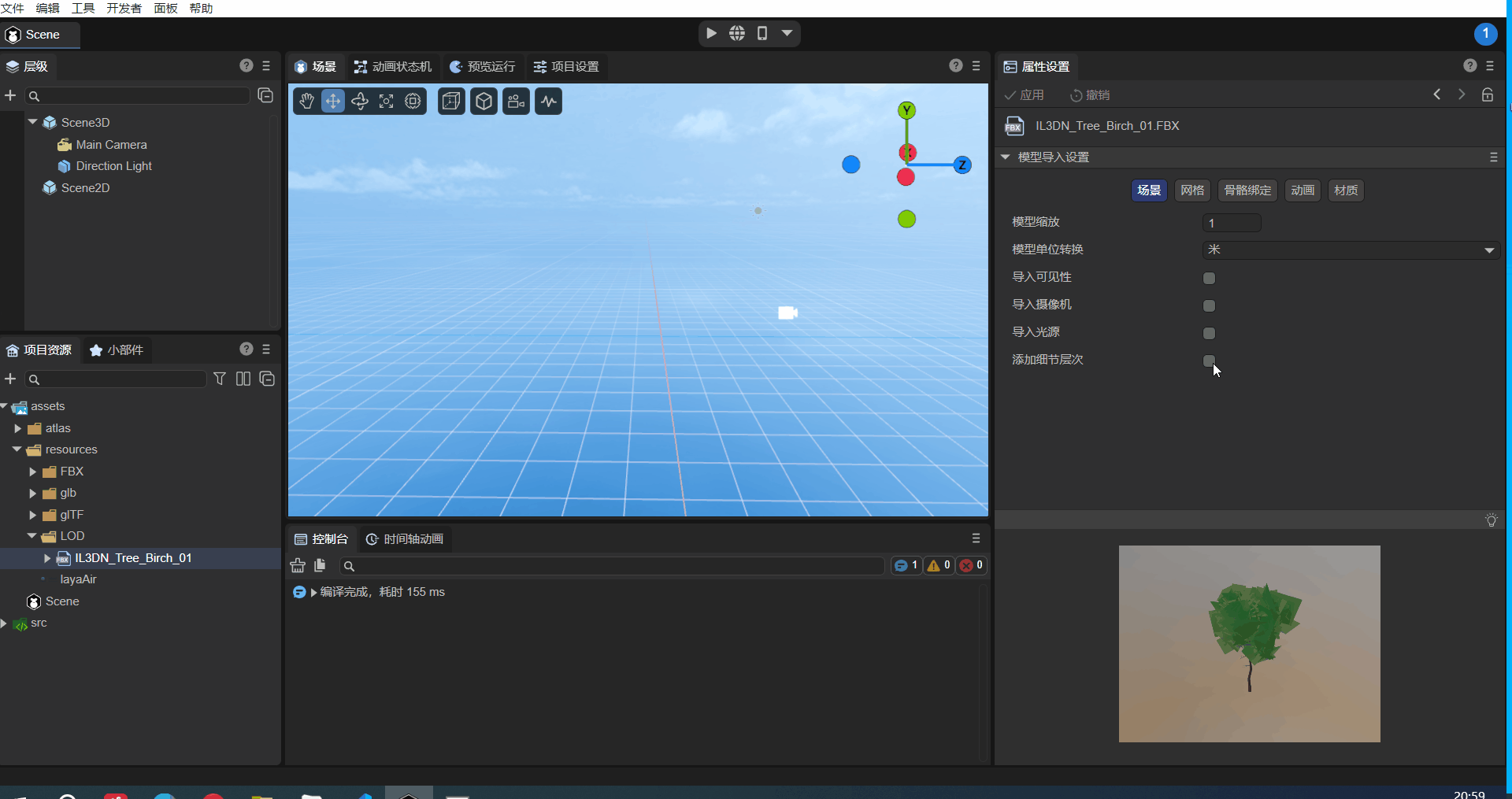Click the 材质 import settings button
The width and height of the screenshot is (1512, 799).
pyautogui.click(x=1345, y=191)
